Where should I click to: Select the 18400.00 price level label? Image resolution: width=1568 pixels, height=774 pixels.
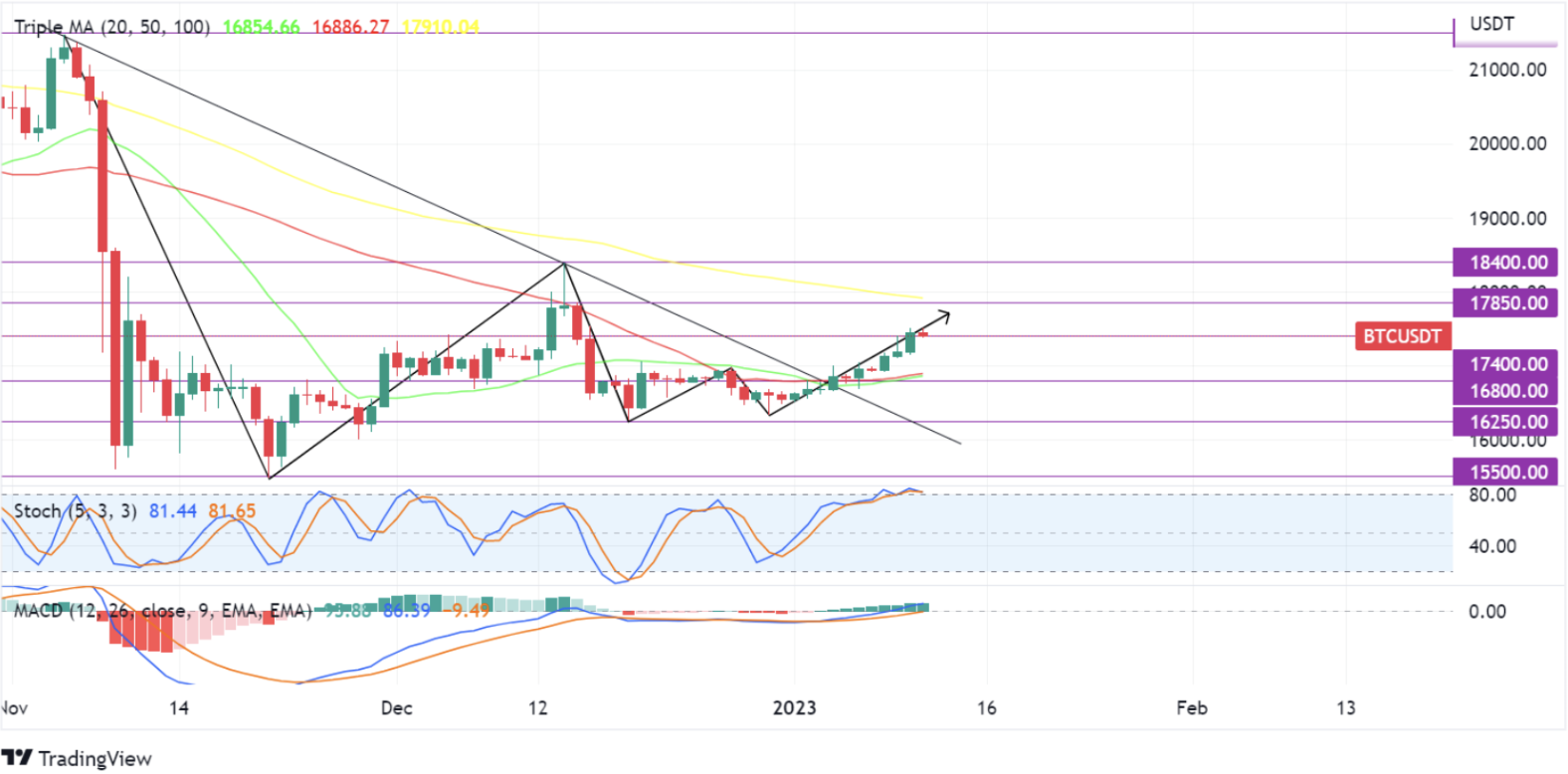1505,263
